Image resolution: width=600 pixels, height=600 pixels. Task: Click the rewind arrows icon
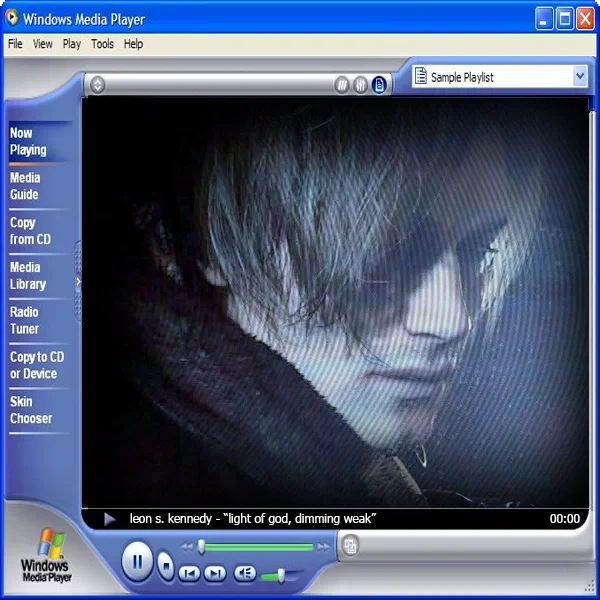tap(187, 547)
